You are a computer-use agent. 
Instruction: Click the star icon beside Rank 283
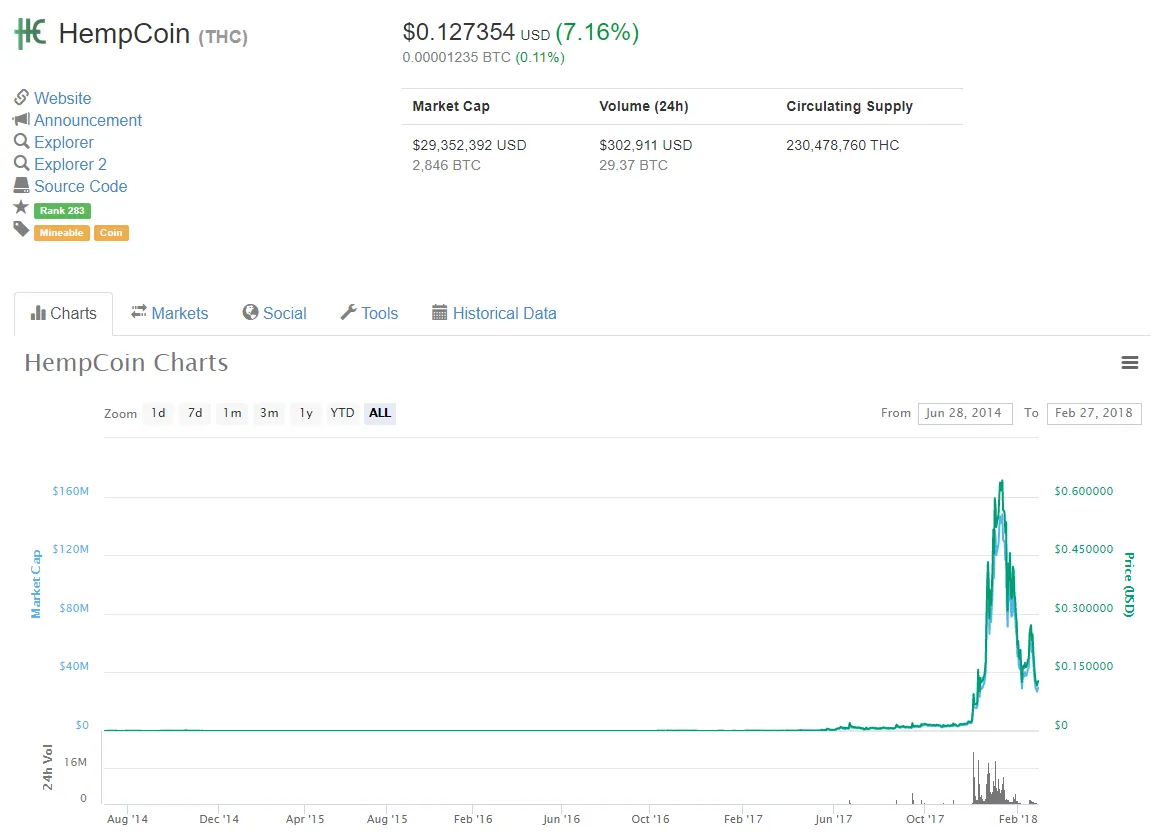21,206
